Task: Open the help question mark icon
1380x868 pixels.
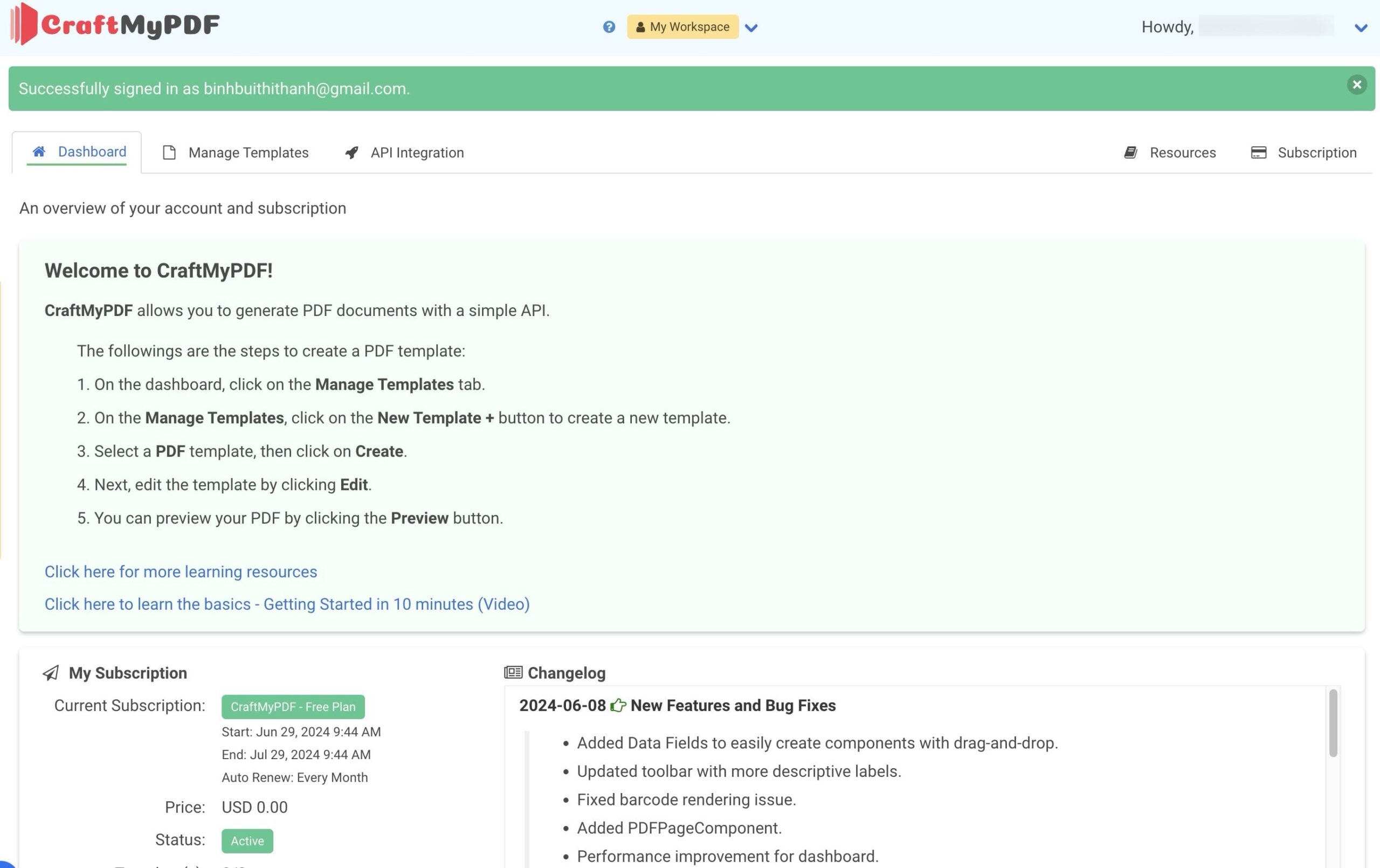Action: pos(609,27)
